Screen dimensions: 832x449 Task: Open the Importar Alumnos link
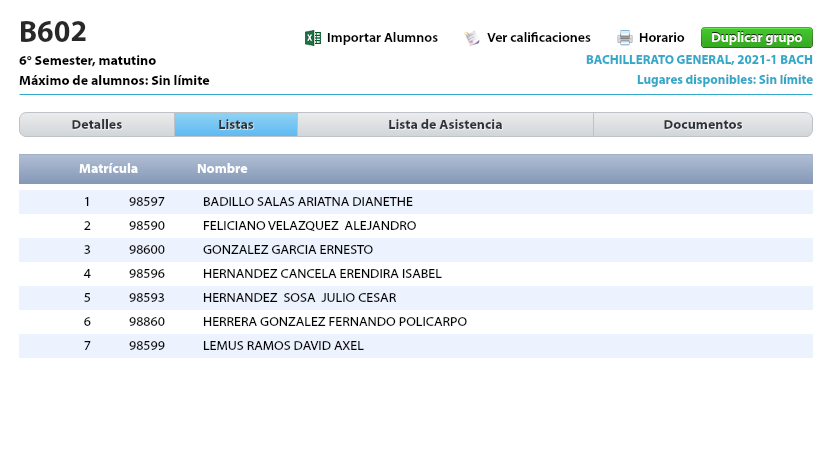[382, 38]
